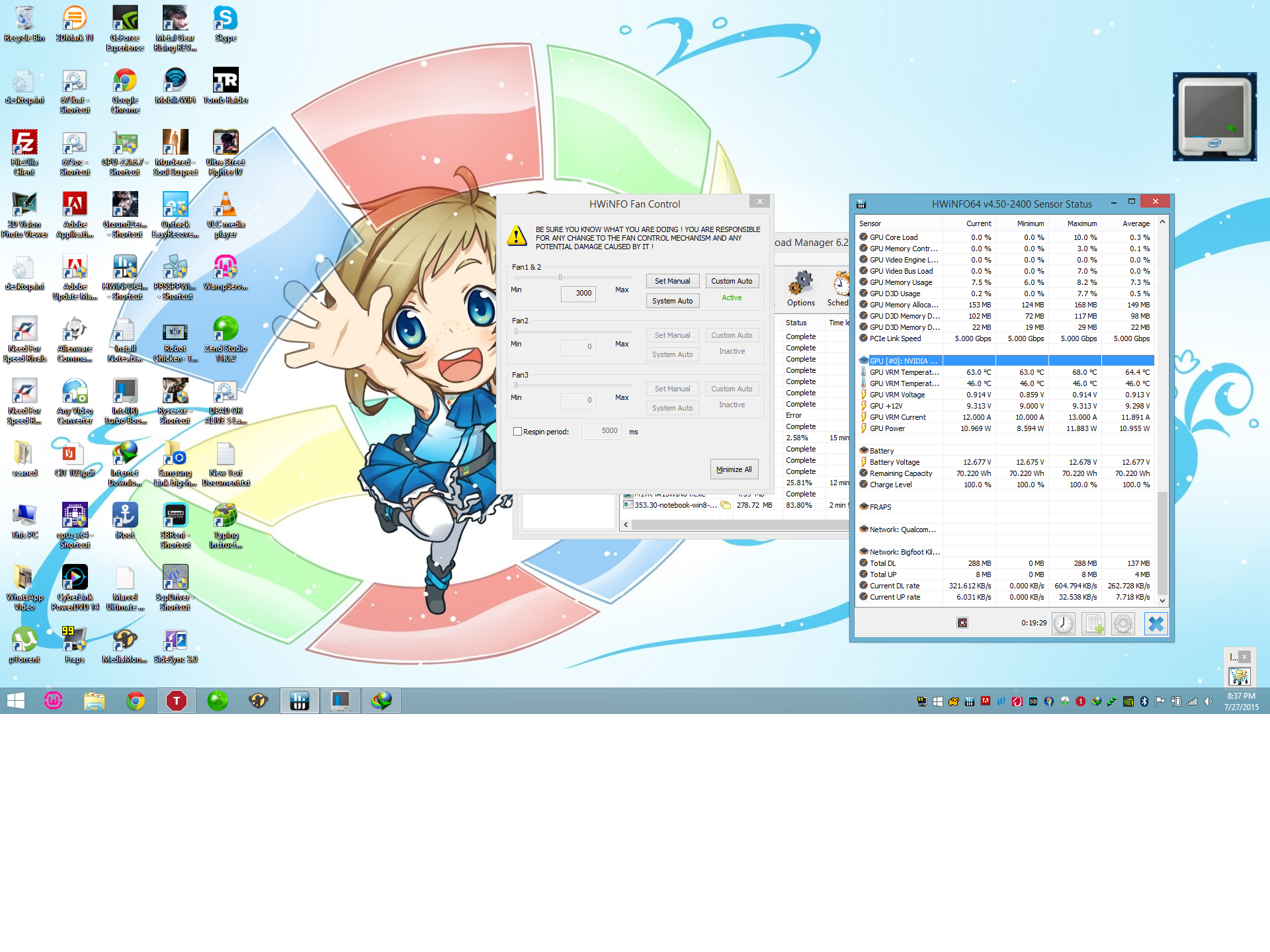
Task: Click the Respin period 5000 ms field
Action: pyautogui.click(x=601, y=431)
